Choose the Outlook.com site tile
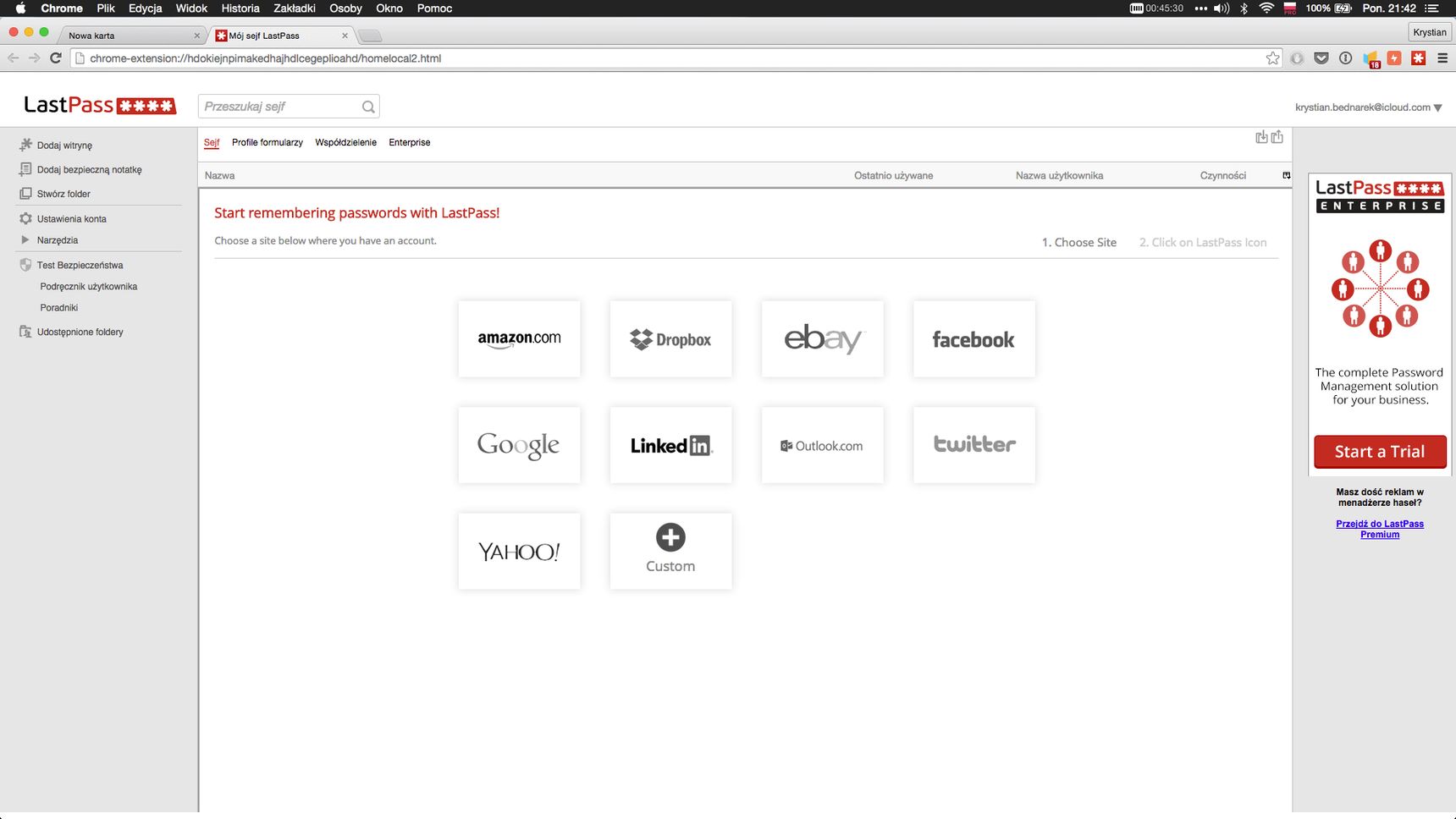The image size is (1456, 819). click(822, 445)
